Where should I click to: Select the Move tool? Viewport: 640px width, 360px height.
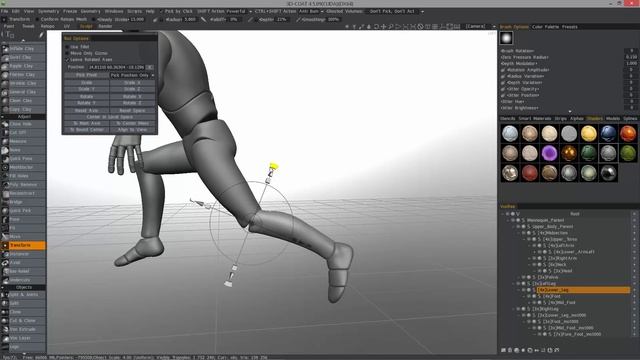(23, 236)
